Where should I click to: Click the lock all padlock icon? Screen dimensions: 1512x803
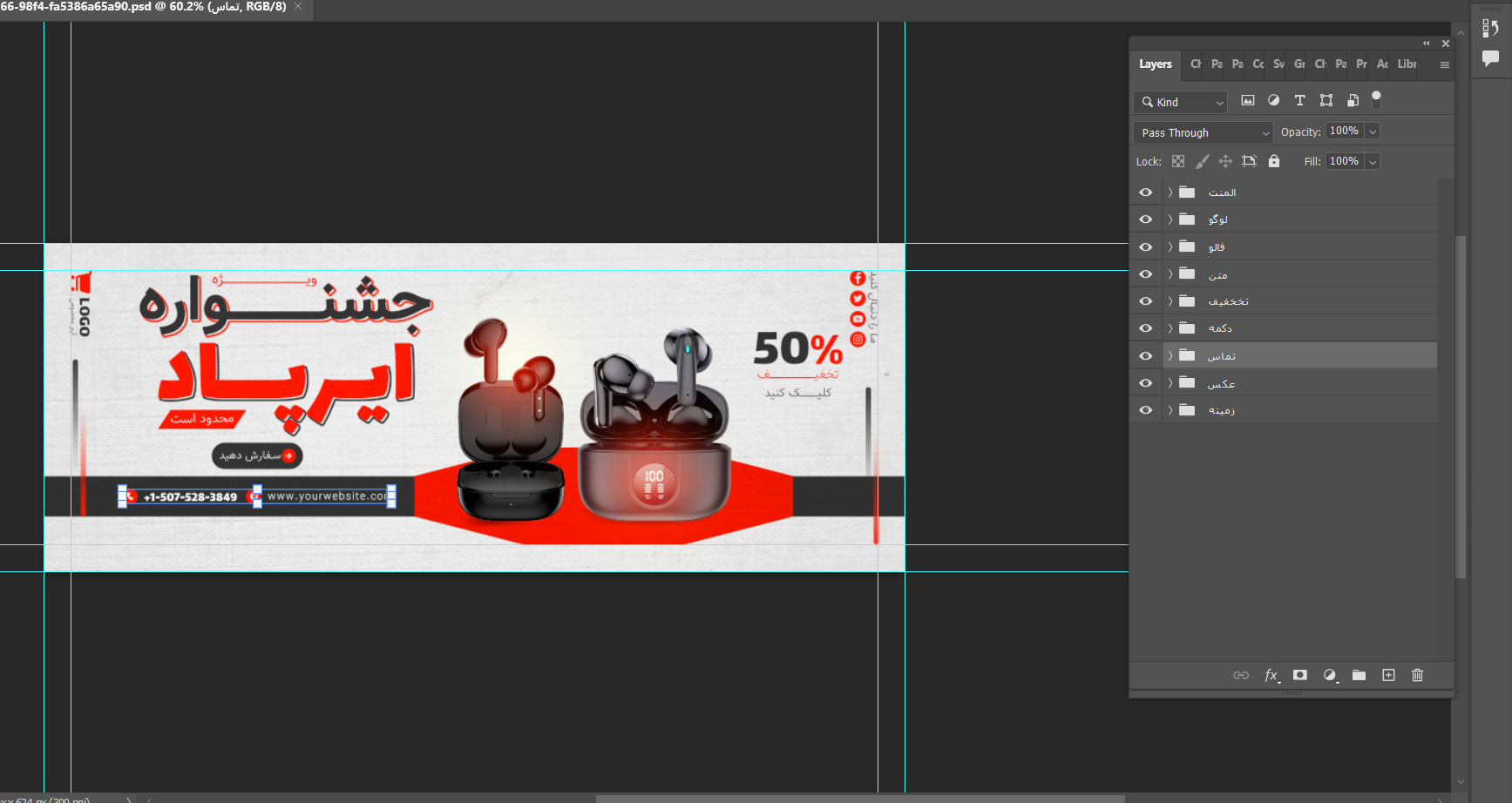coord(1274,161)
